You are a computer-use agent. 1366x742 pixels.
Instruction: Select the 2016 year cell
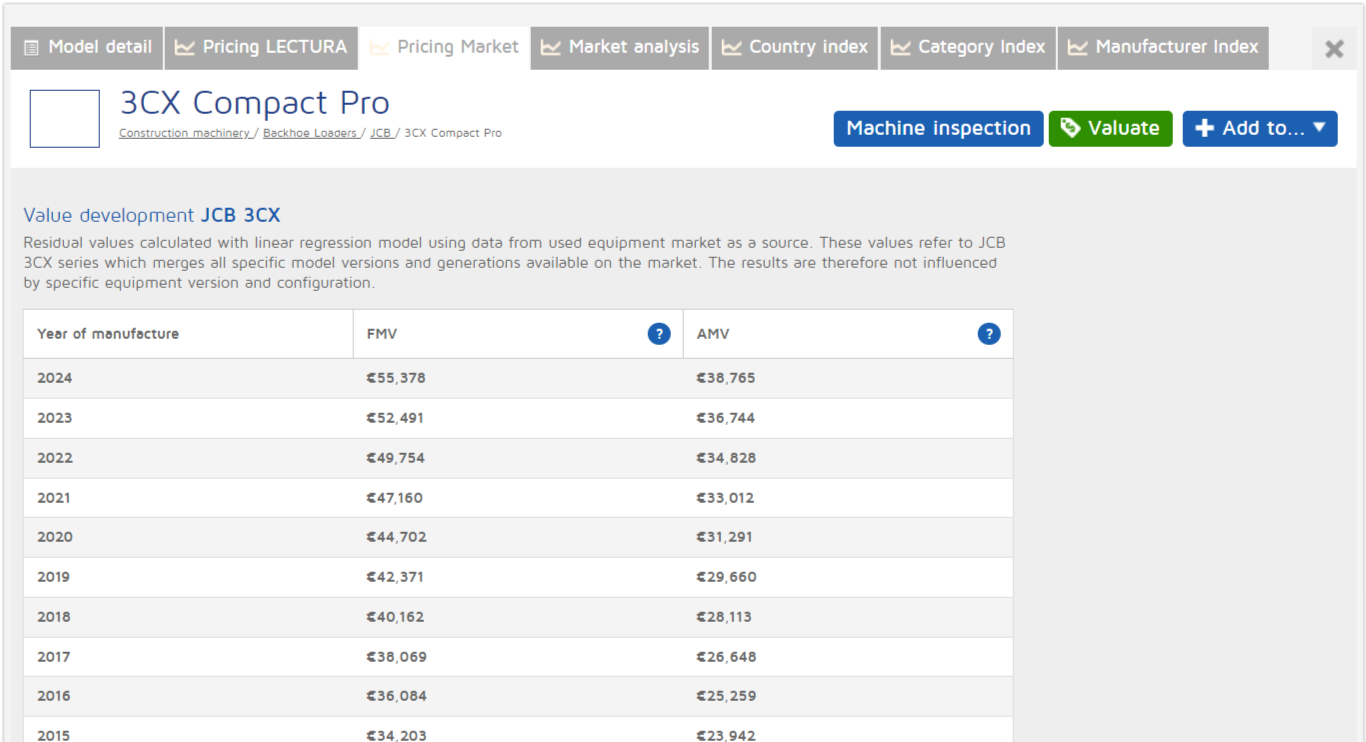coord(54,696)
